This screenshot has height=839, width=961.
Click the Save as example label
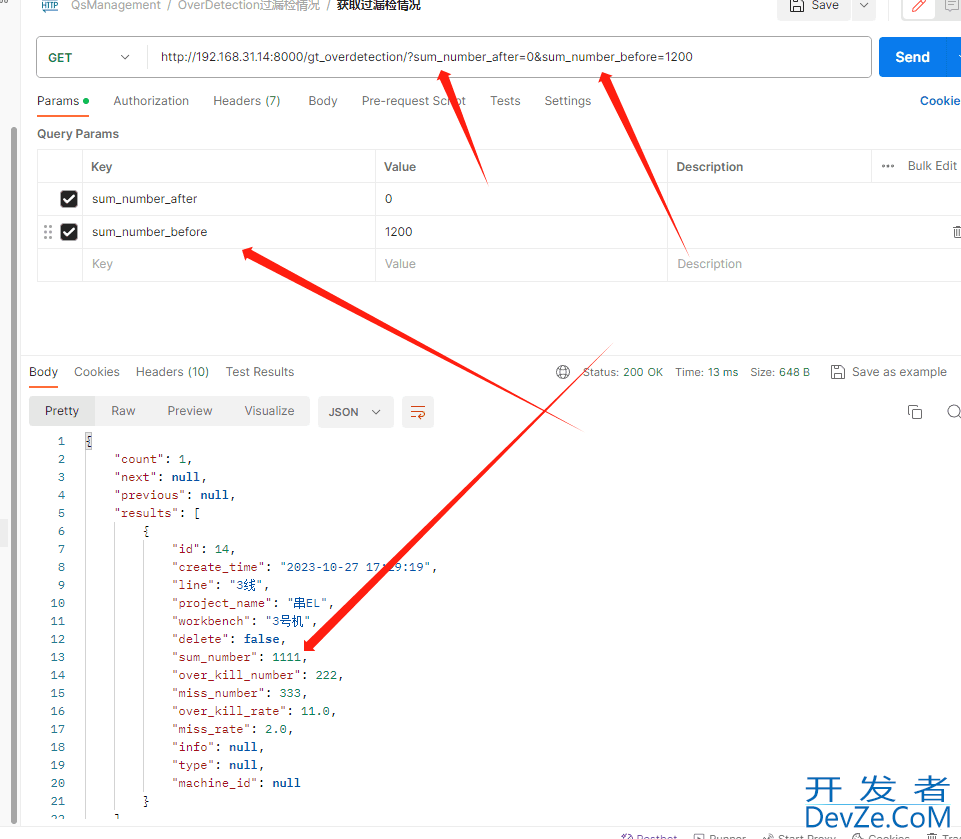tap(899, 372)
